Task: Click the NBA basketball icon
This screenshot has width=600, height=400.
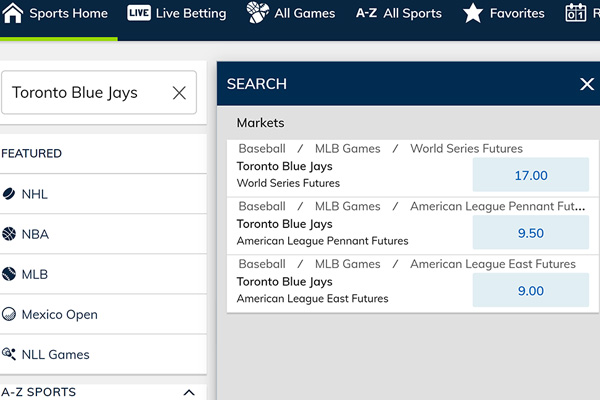Action: click(9, 234)
